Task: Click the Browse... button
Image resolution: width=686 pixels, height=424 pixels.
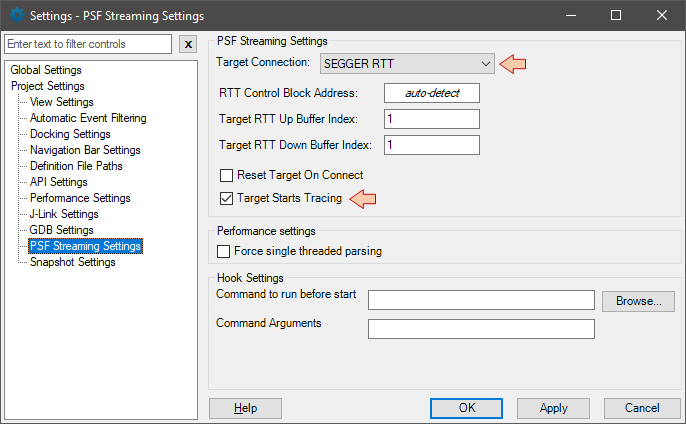Action: click(638, 301)
